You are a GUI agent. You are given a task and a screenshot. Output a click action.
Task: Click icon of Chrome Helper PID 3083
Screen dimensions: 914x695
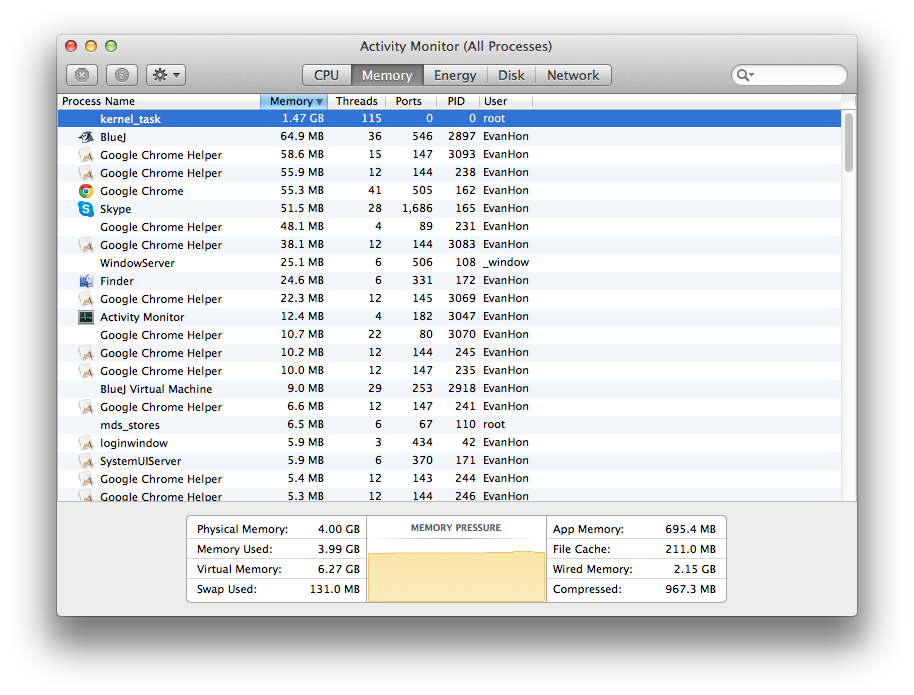coord(86,245)
